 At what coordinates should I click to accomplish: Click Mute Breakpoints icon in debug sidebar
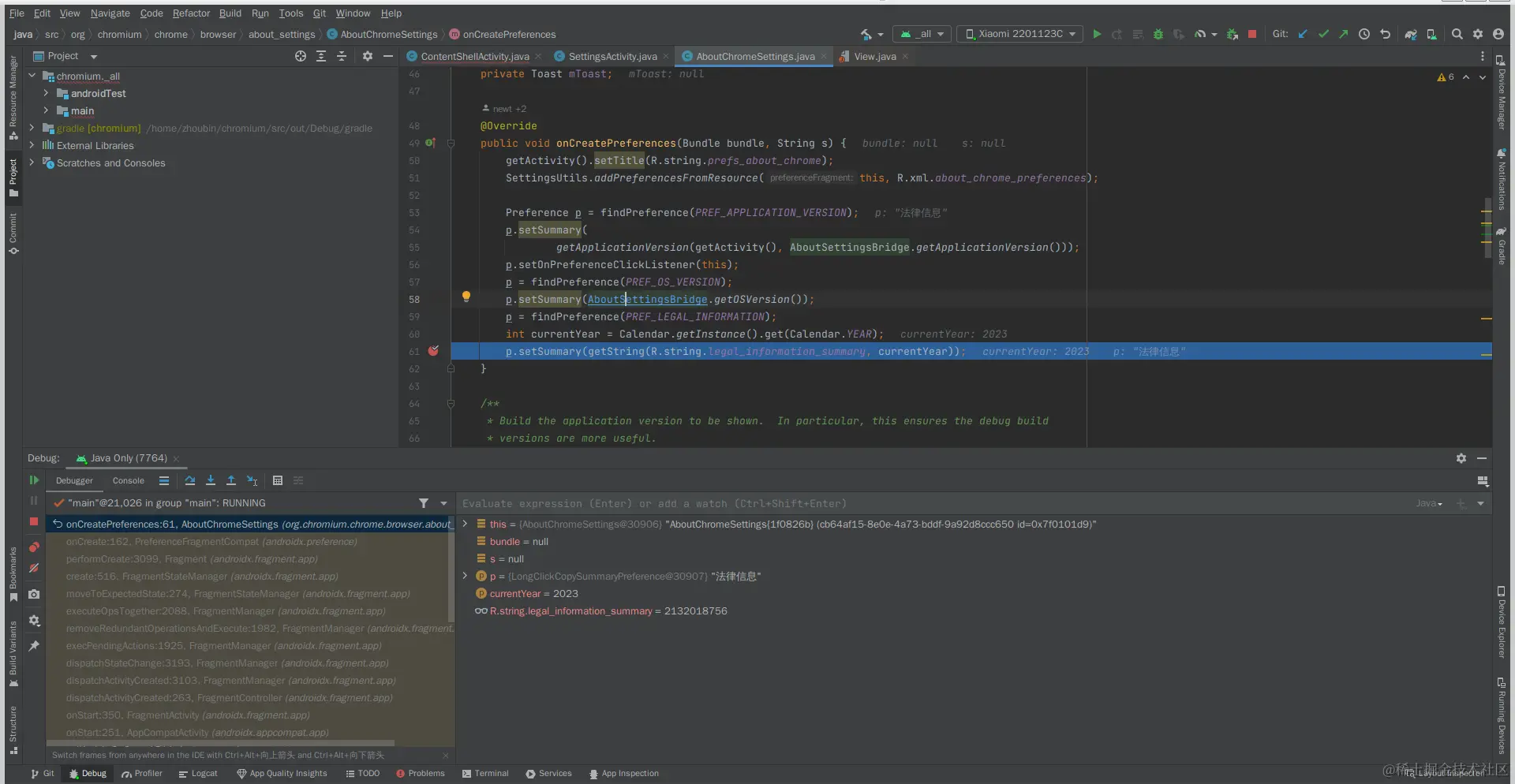coord(34,568)
